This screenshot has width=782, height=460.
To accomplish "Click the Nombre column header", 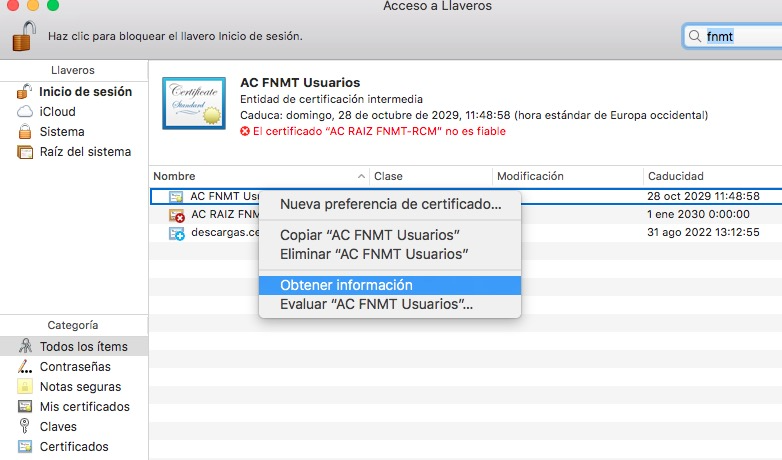I will click(259, 176).
